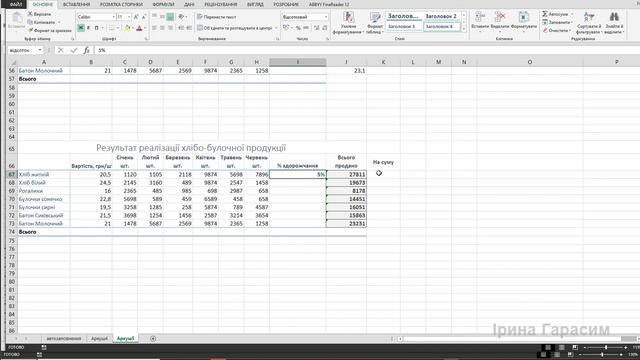640x360 pixels.
Task: Click the insert function fx icon
Action: coord(87,50)
